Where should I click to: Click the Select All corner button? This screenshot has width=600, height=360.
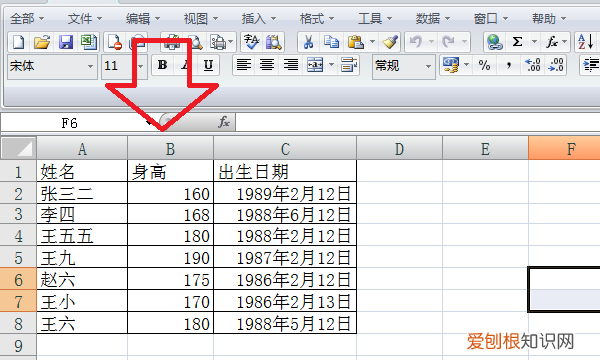18,148
